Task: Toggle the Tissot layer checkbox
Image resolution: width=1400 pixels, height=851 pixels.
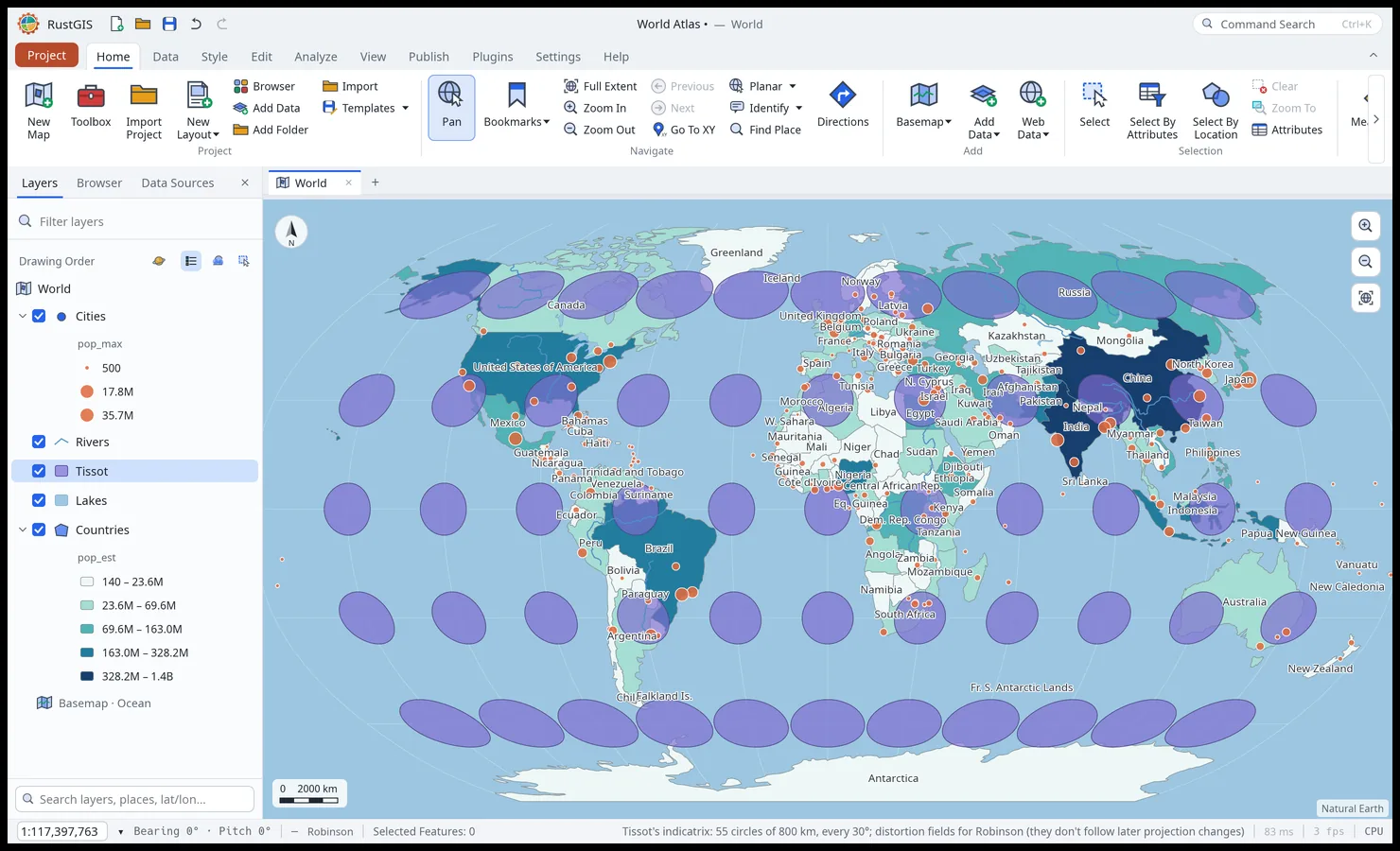Action: 39,471
